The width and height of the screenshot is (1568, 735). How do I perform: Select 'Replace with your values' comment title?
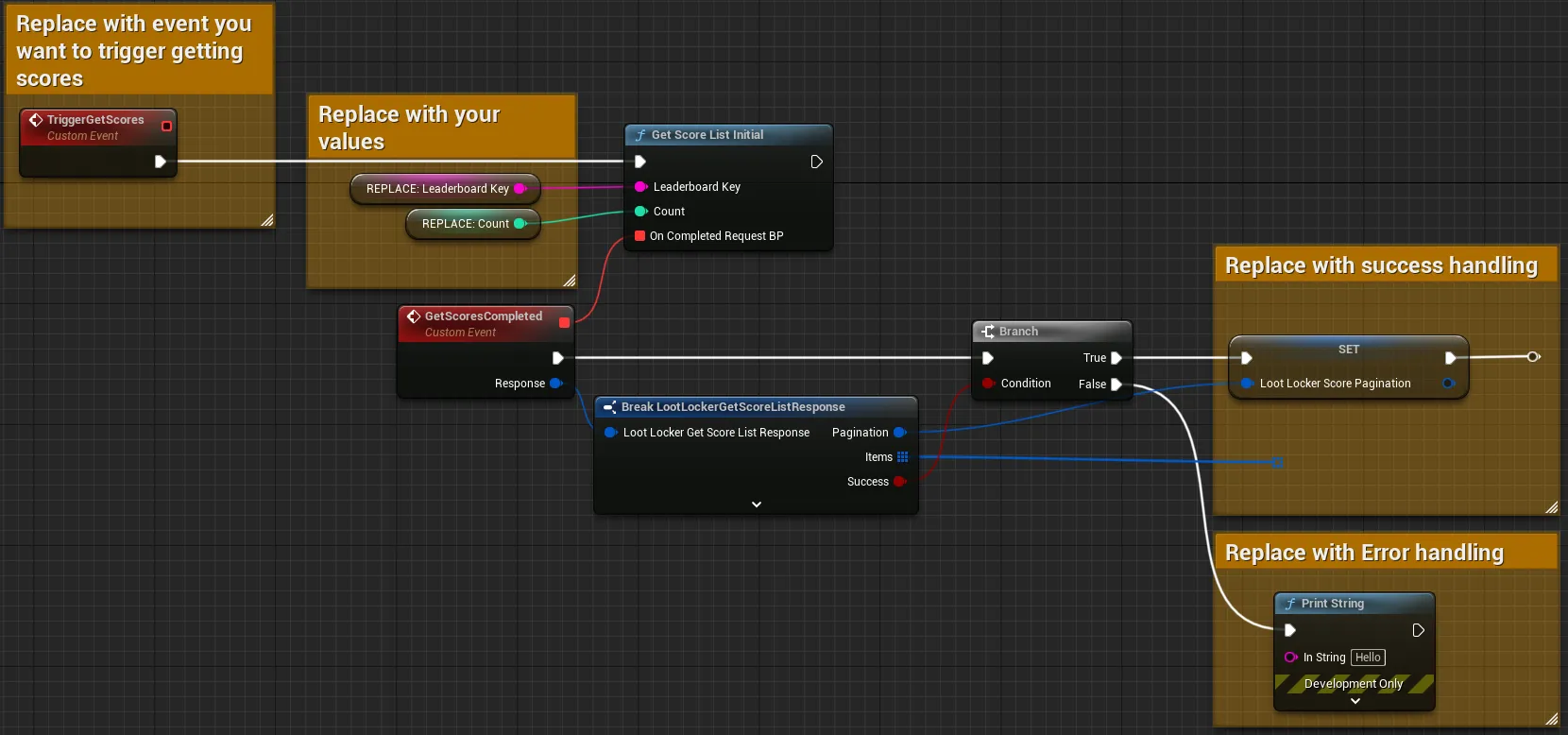(x=409, y=128)
